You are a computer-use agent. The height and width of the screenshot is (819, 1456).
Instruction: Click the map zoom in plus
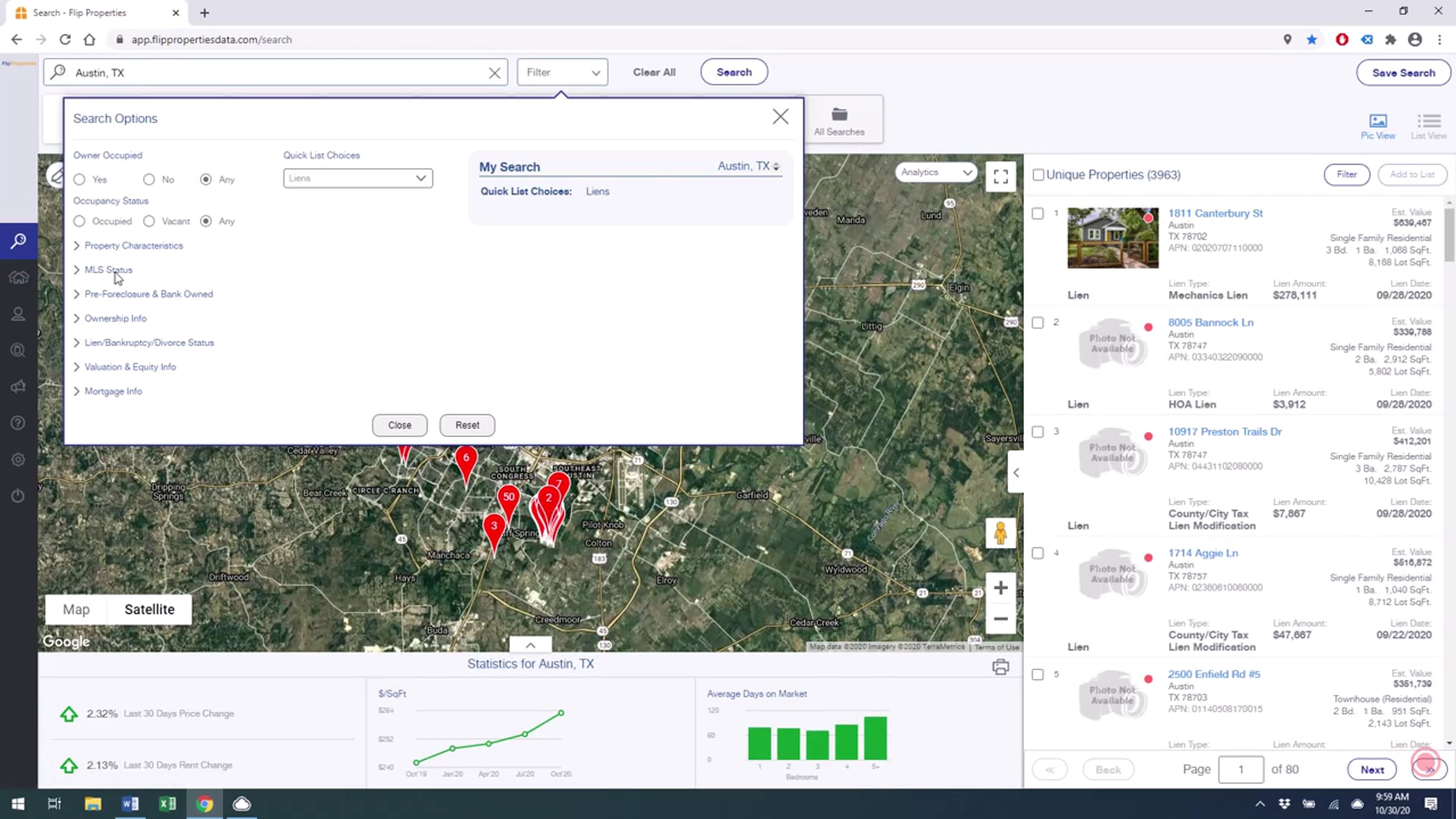point(1000,588)
